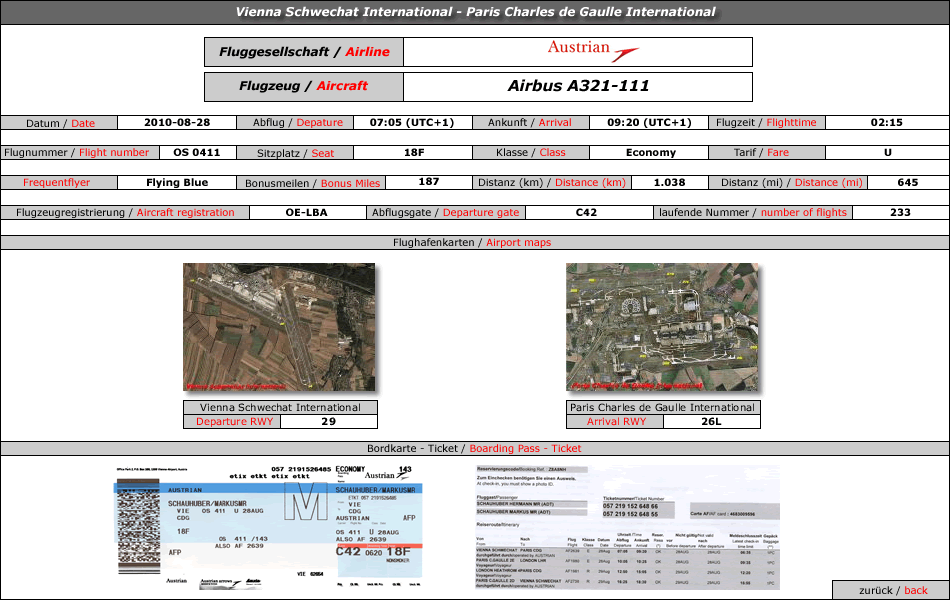
Task: Click the Austrian airline logo
Action: click(x=593, y=52)
